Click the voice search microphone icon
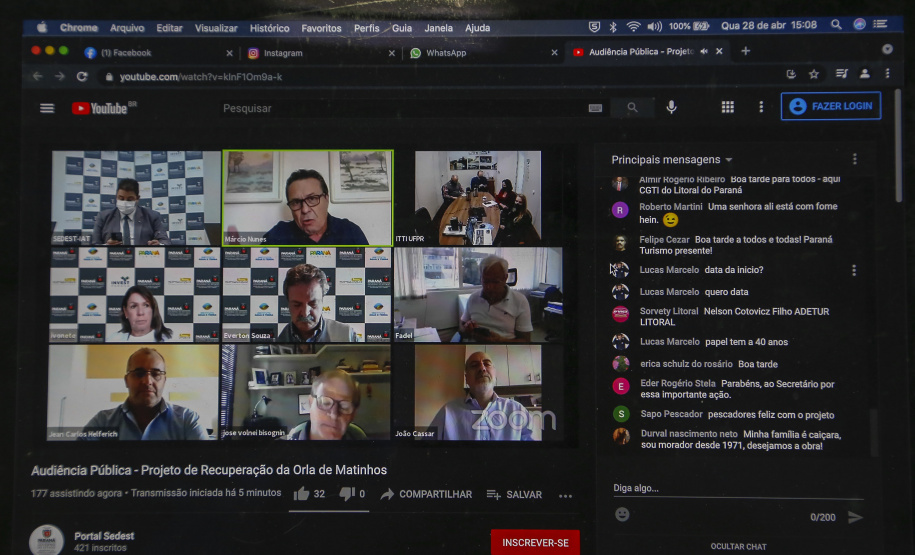 [x=671, y=107]
